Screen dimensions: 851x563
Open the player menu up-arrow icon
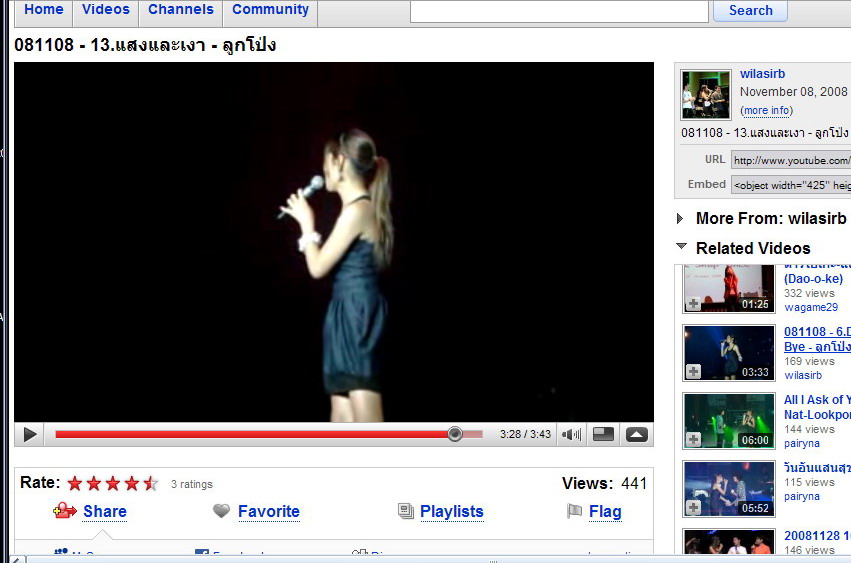(x=637, y=434)
